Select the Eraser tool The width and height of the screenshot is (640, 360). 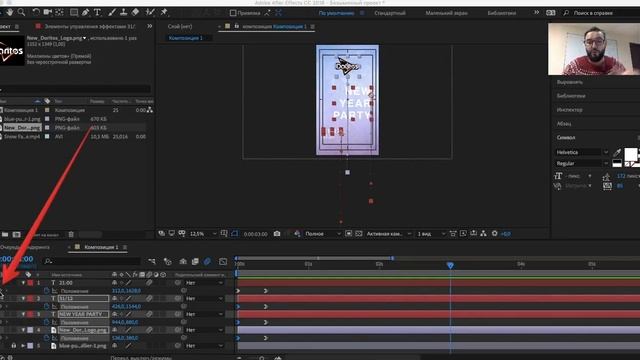pos(135,13)
